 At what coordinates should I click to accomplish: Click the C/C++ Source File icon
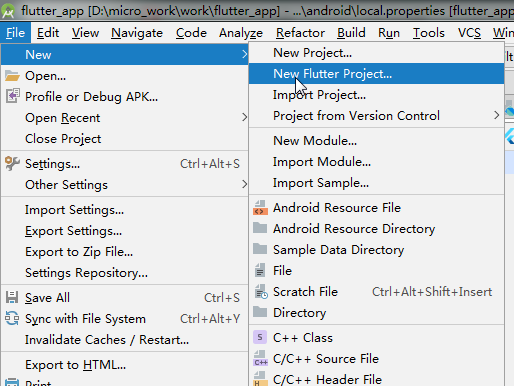coord(260,358)
